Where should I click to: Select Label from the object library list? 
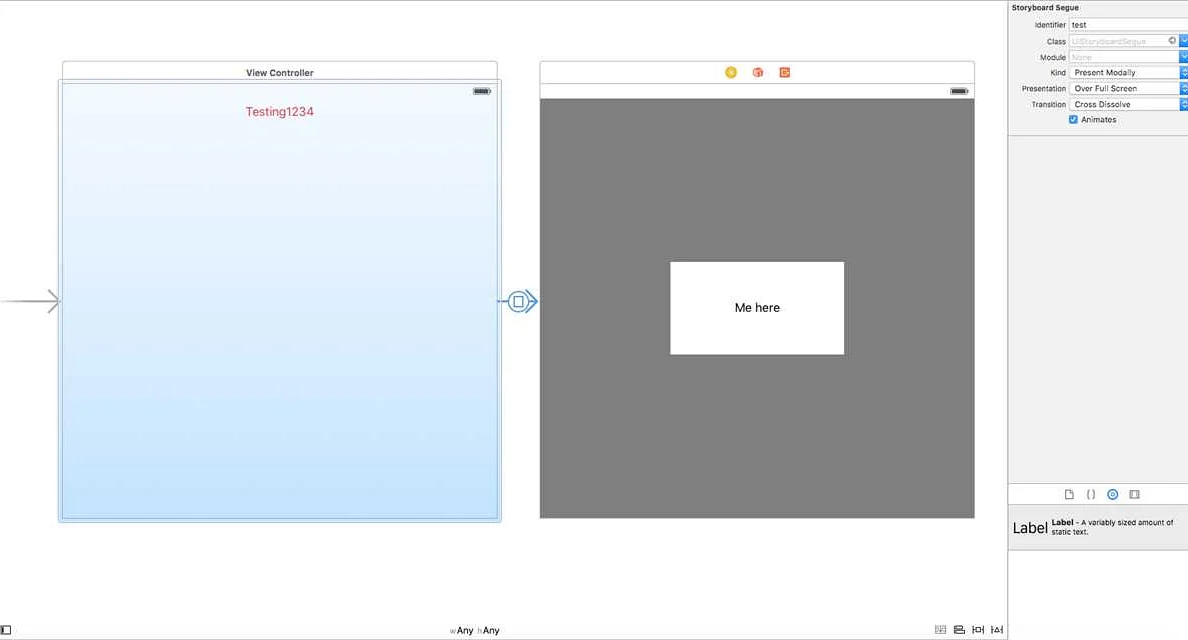point(1095,527)
